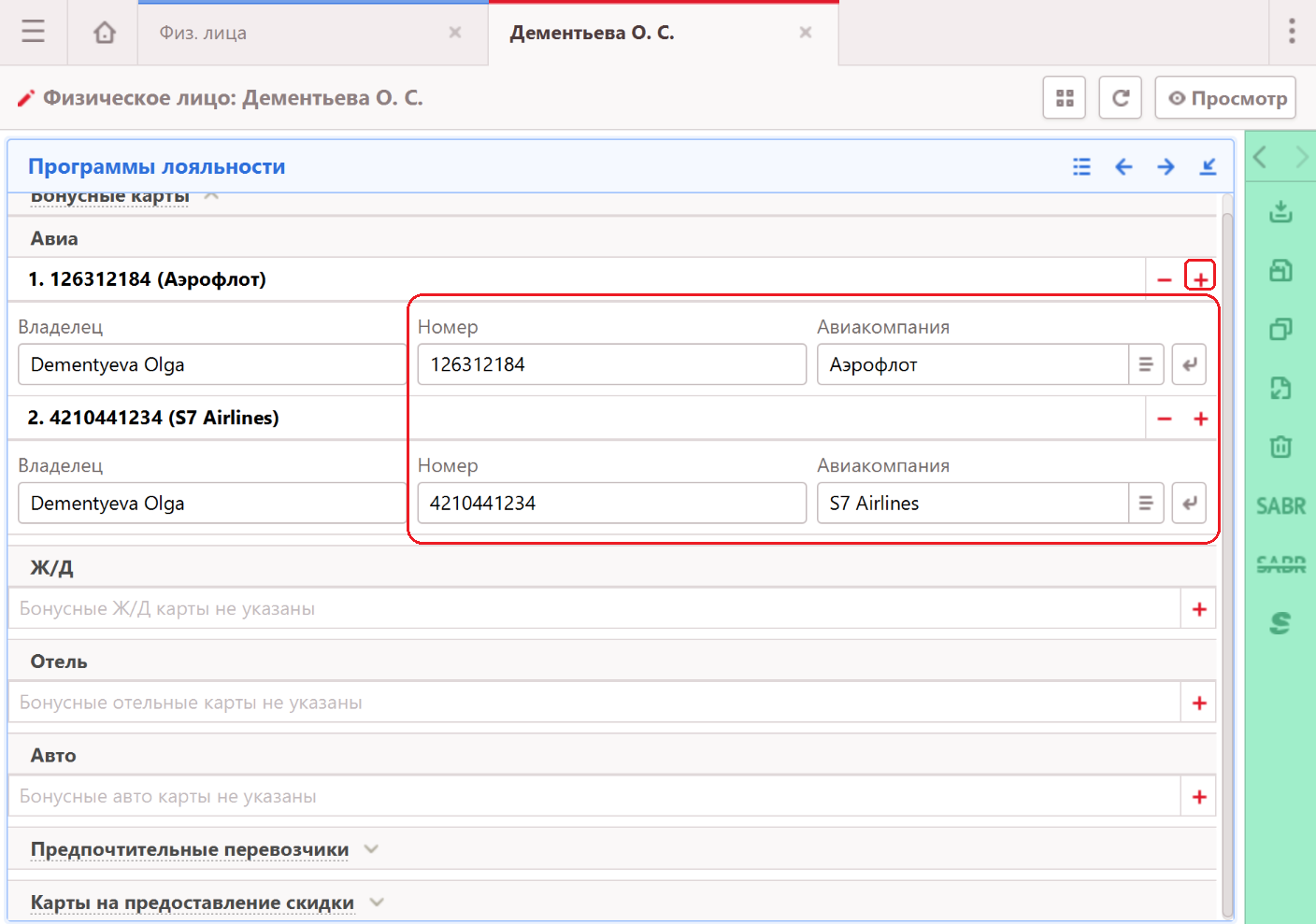Click the trash delete icon in sidebar
The width and height of the screenshot is (1316, 924).
pyautogui.click(x=1280, y=447)
